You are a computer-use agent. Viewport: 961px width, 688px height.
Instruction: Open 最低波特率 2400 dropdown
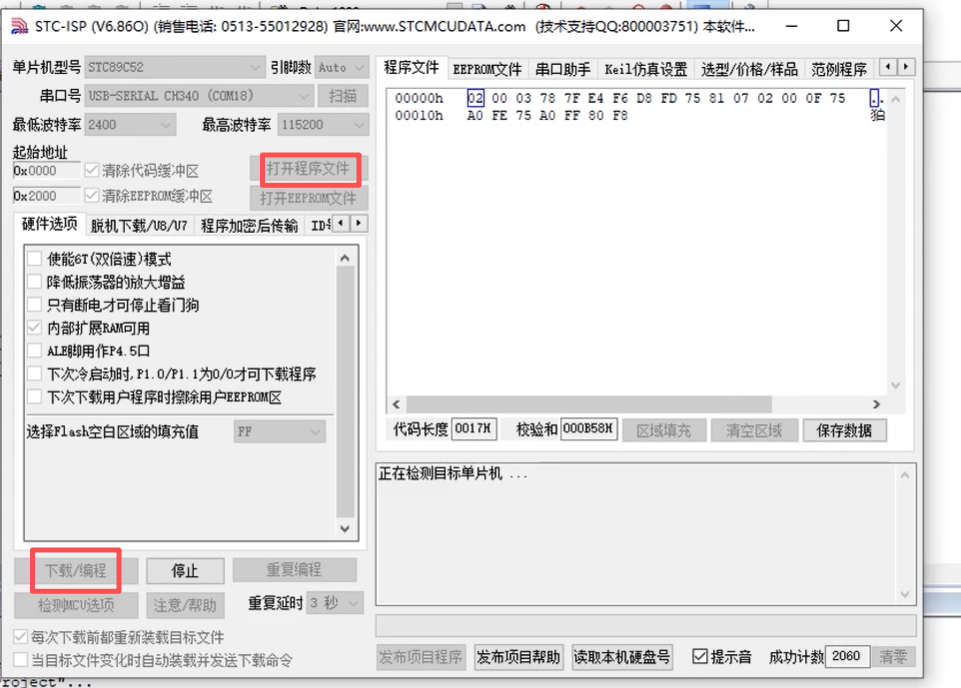pyautogui.click(x=131, y=125)
